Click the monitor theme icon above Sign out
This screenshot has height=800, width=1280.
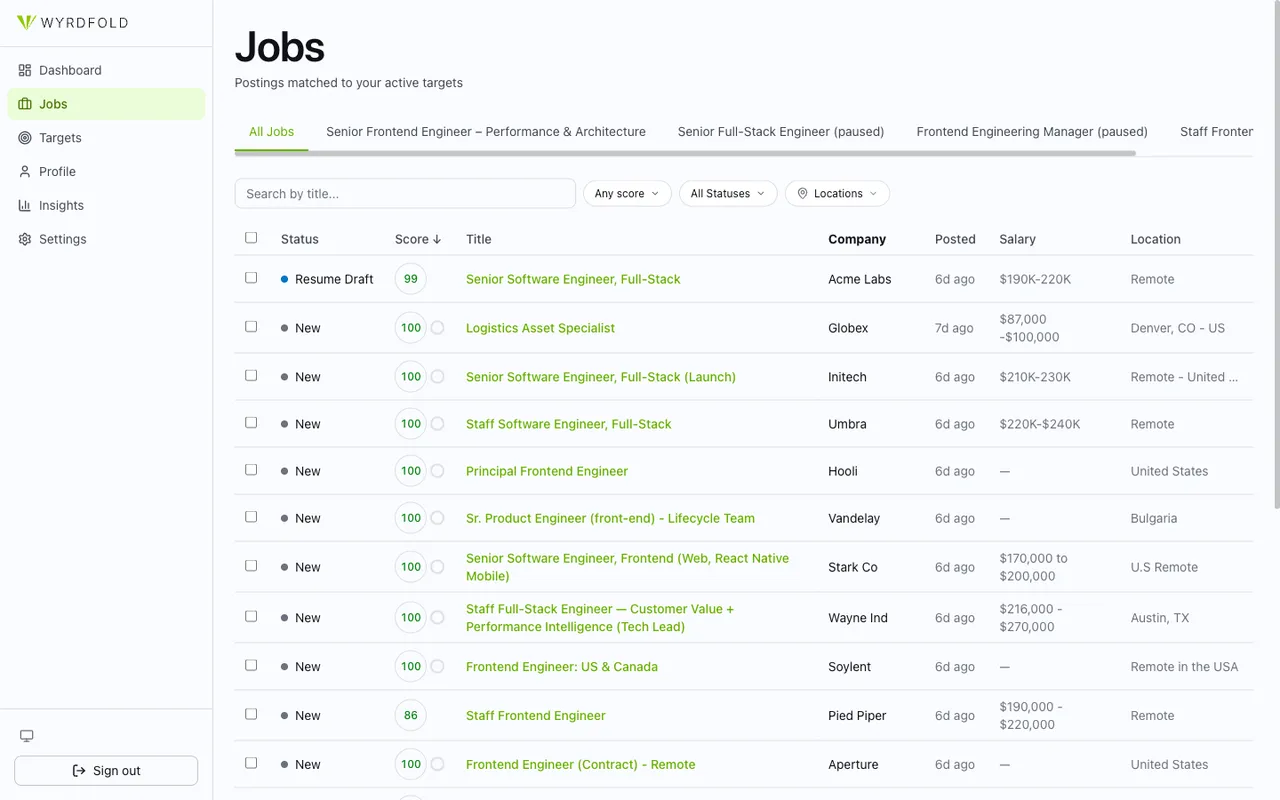[x=27, y=736]
